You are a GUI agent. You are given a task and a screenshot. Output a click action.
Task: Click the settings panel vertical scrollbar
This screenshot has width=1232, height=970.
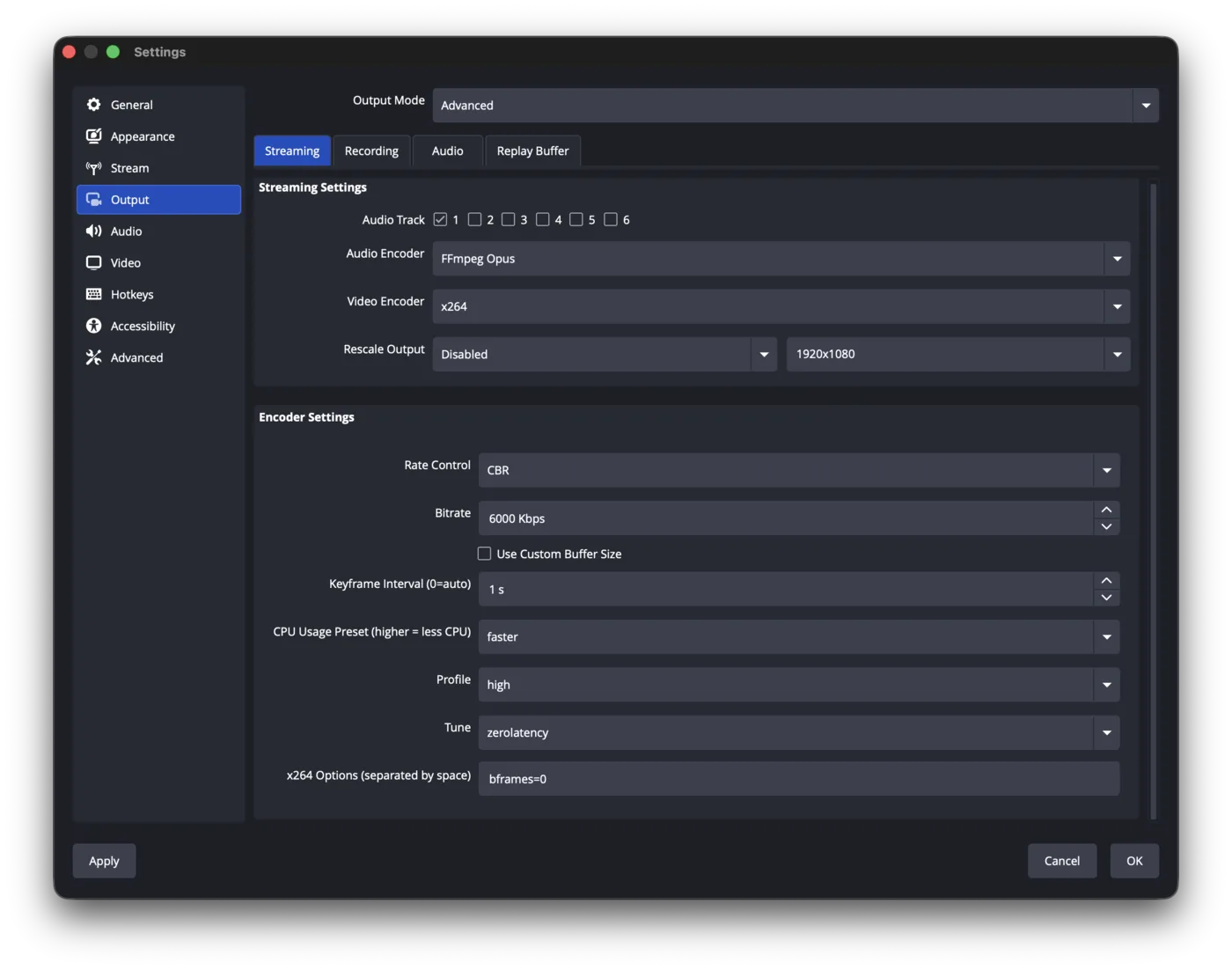point(1153,500)
